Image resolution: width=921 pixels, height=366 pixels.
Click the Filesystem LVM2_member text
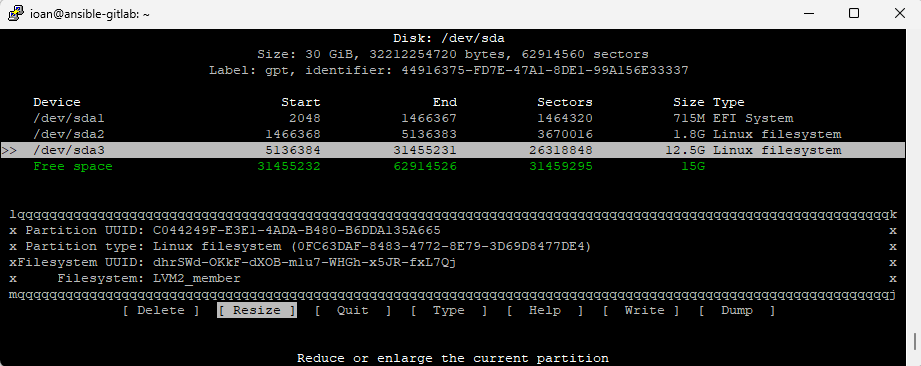click(x=197, y=278)
